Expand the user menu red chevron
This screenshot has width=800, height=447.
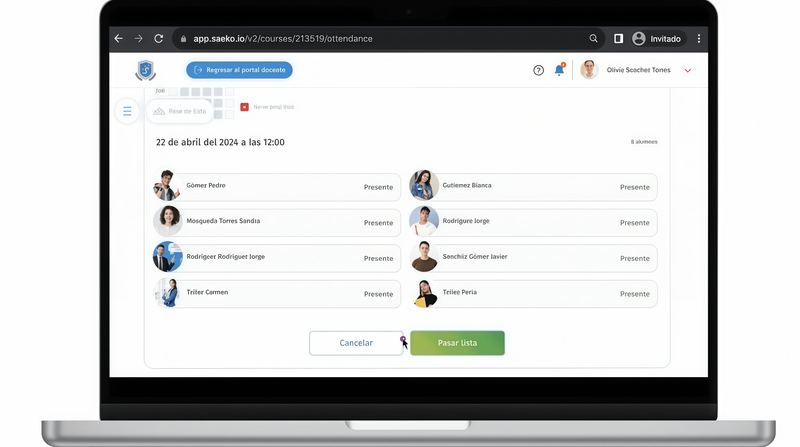688,70
